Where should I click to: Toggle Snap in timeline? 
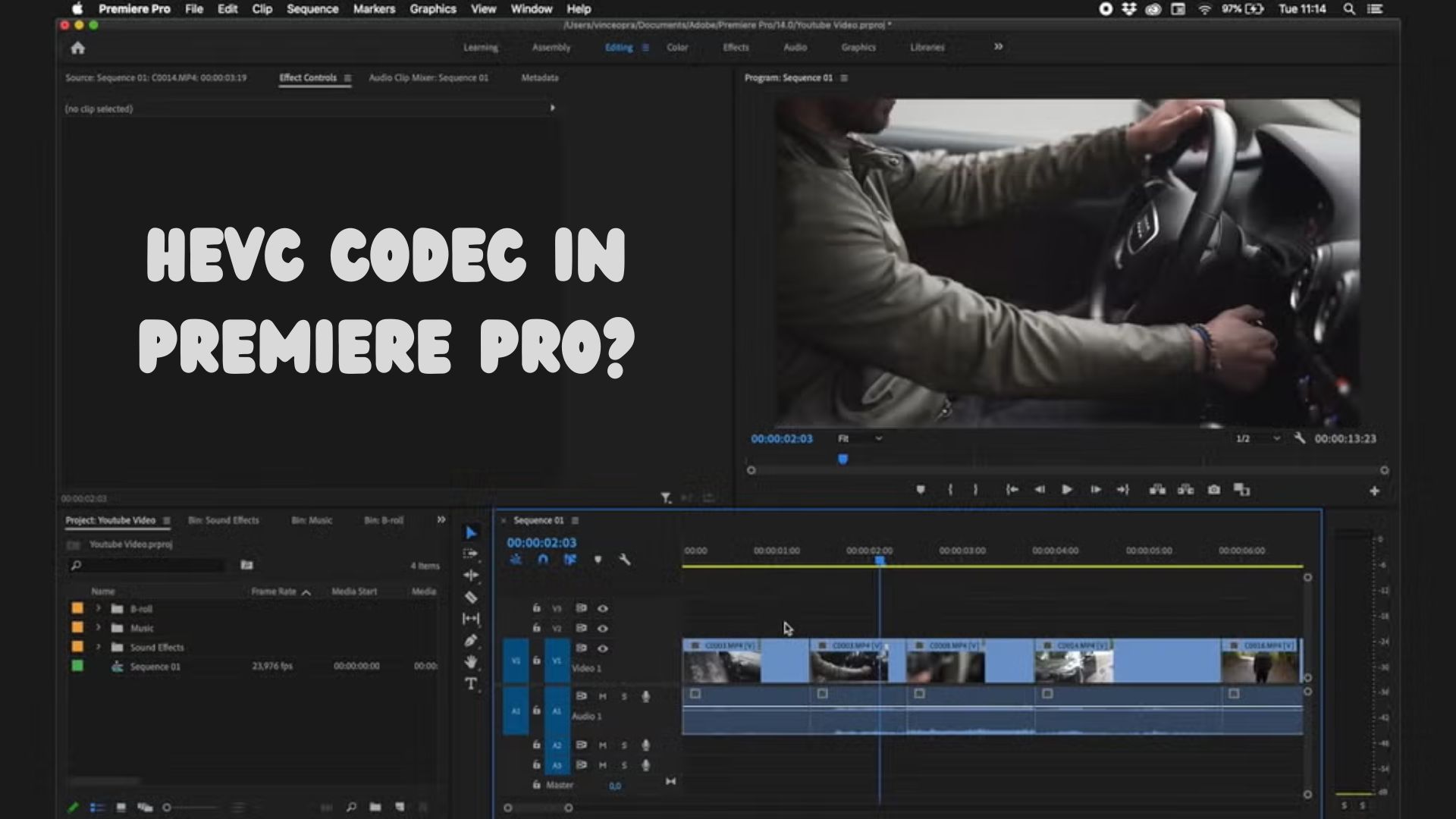coord(543,560)
